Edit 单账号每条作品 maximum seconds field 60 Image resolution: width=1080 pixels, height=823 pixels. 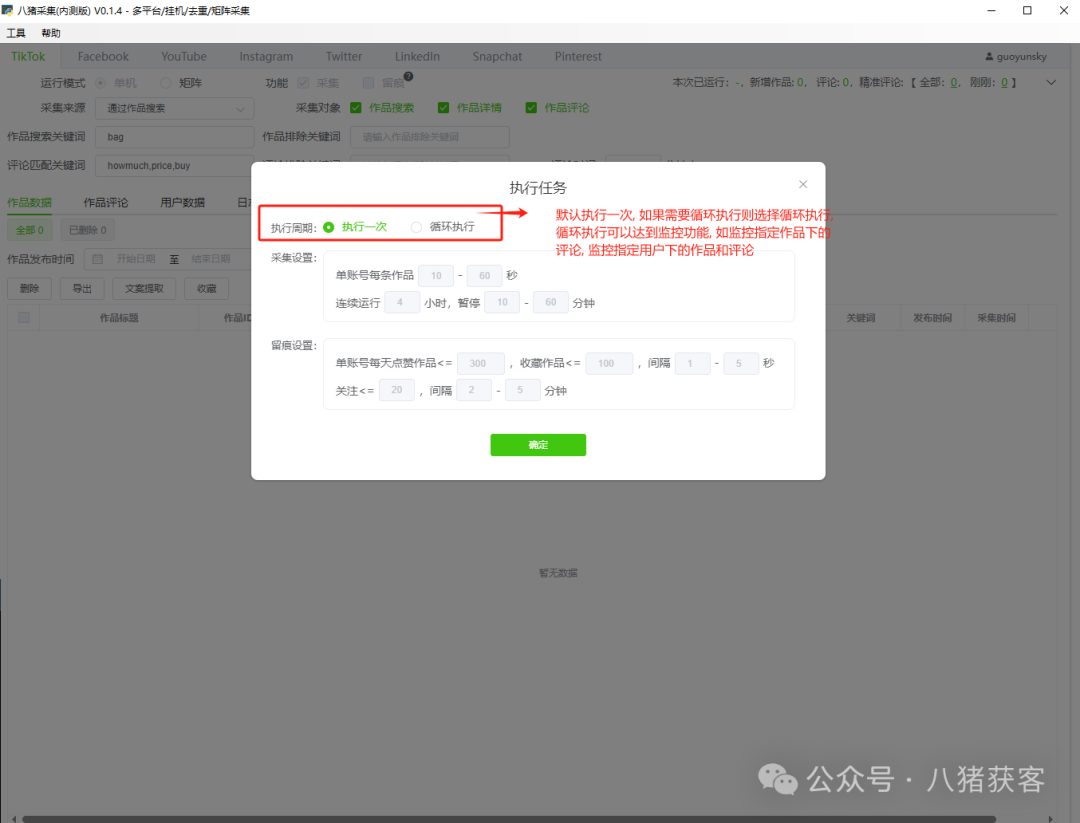tap(484, 275)
